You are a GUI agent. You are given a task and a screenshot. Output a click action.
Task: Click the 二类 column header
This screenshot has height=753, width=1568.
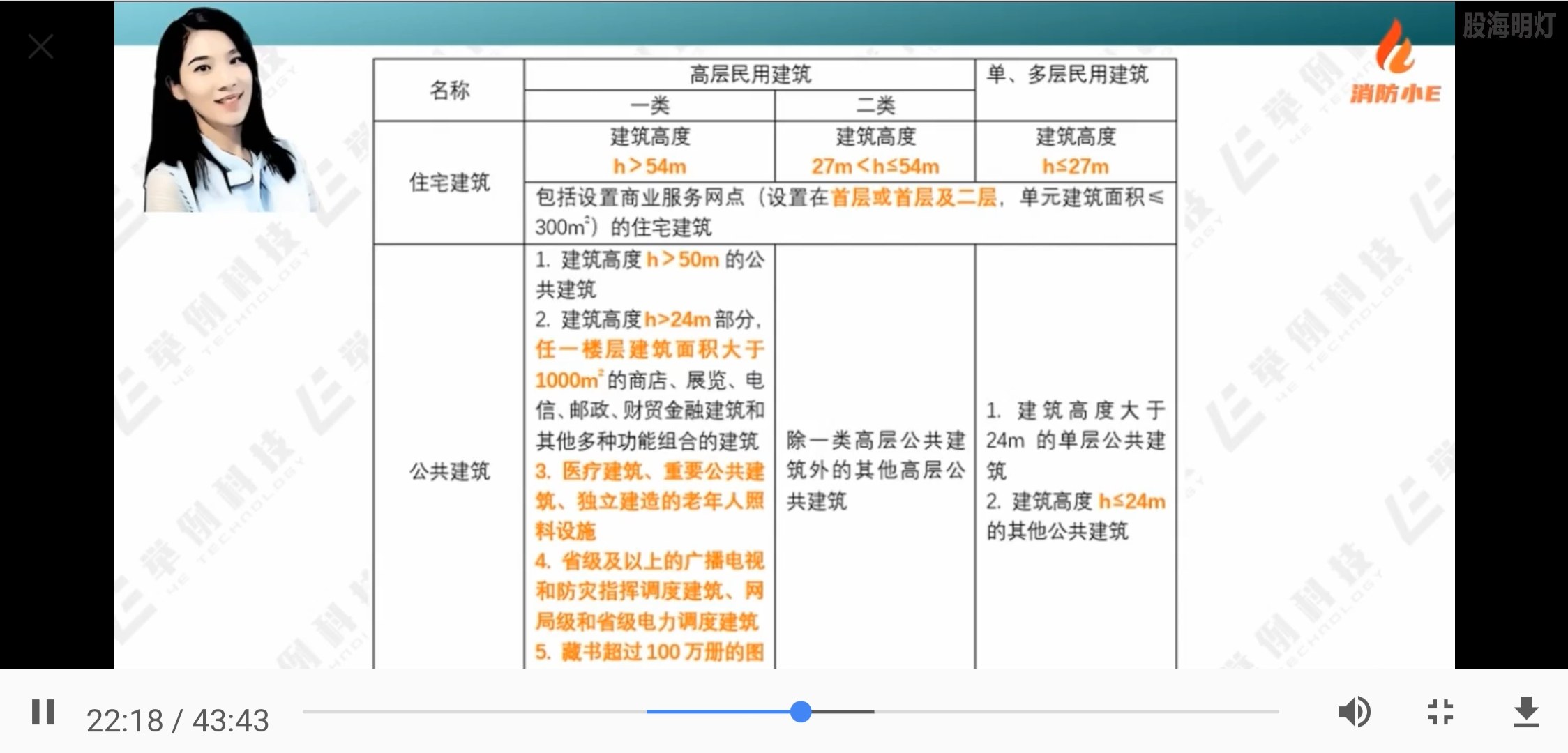pos(875,105)
